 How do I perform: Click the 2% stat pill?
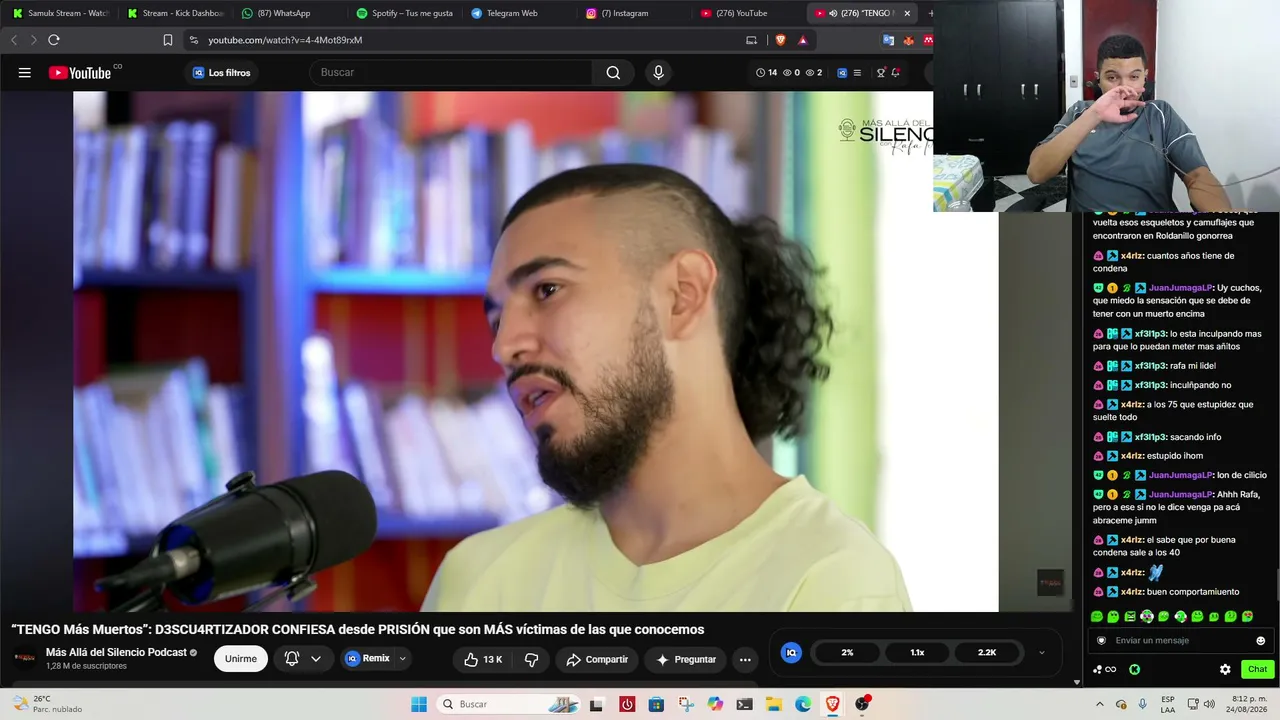pos(847,652)
